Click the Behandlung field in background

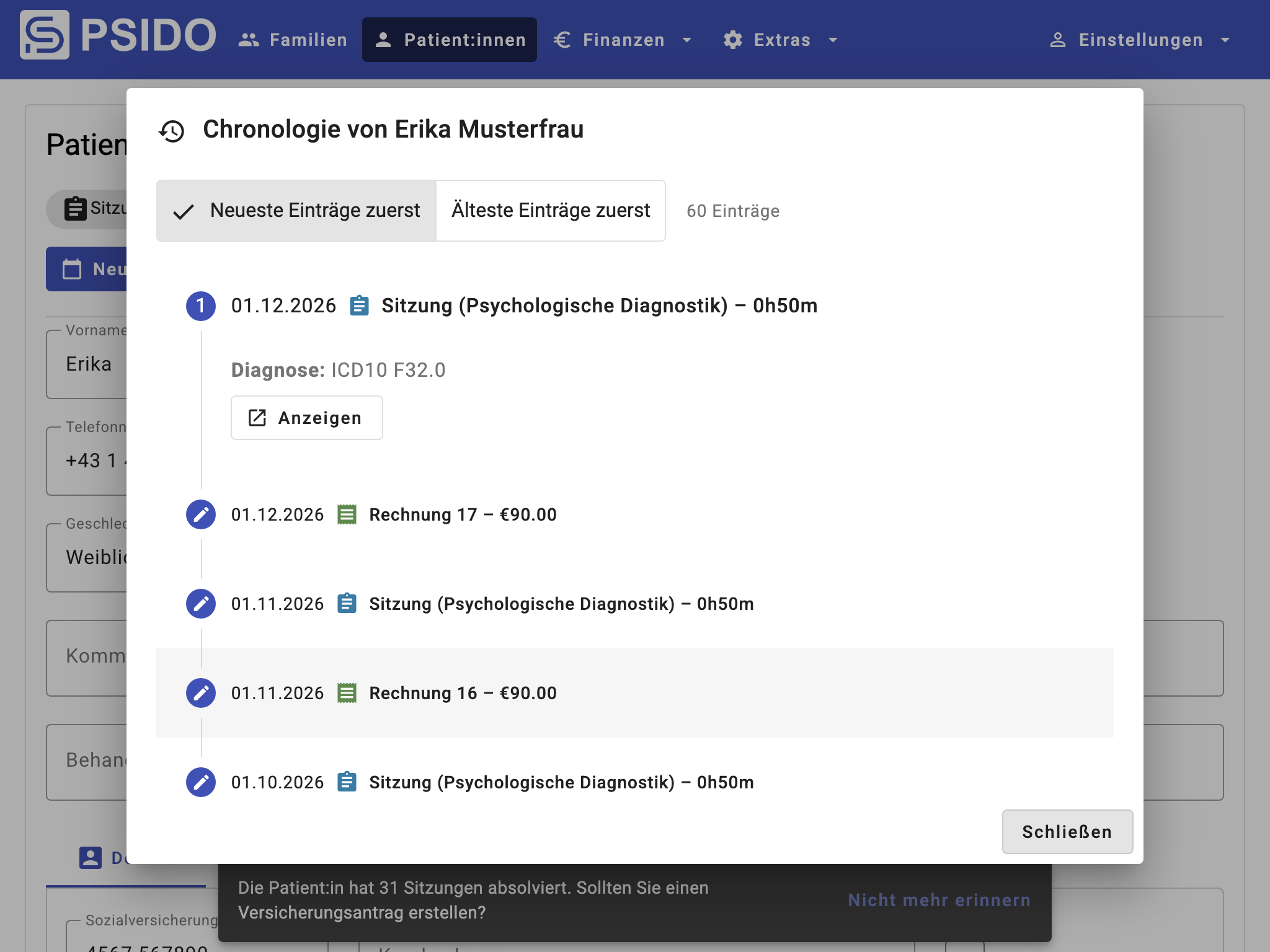coord(87,762)
